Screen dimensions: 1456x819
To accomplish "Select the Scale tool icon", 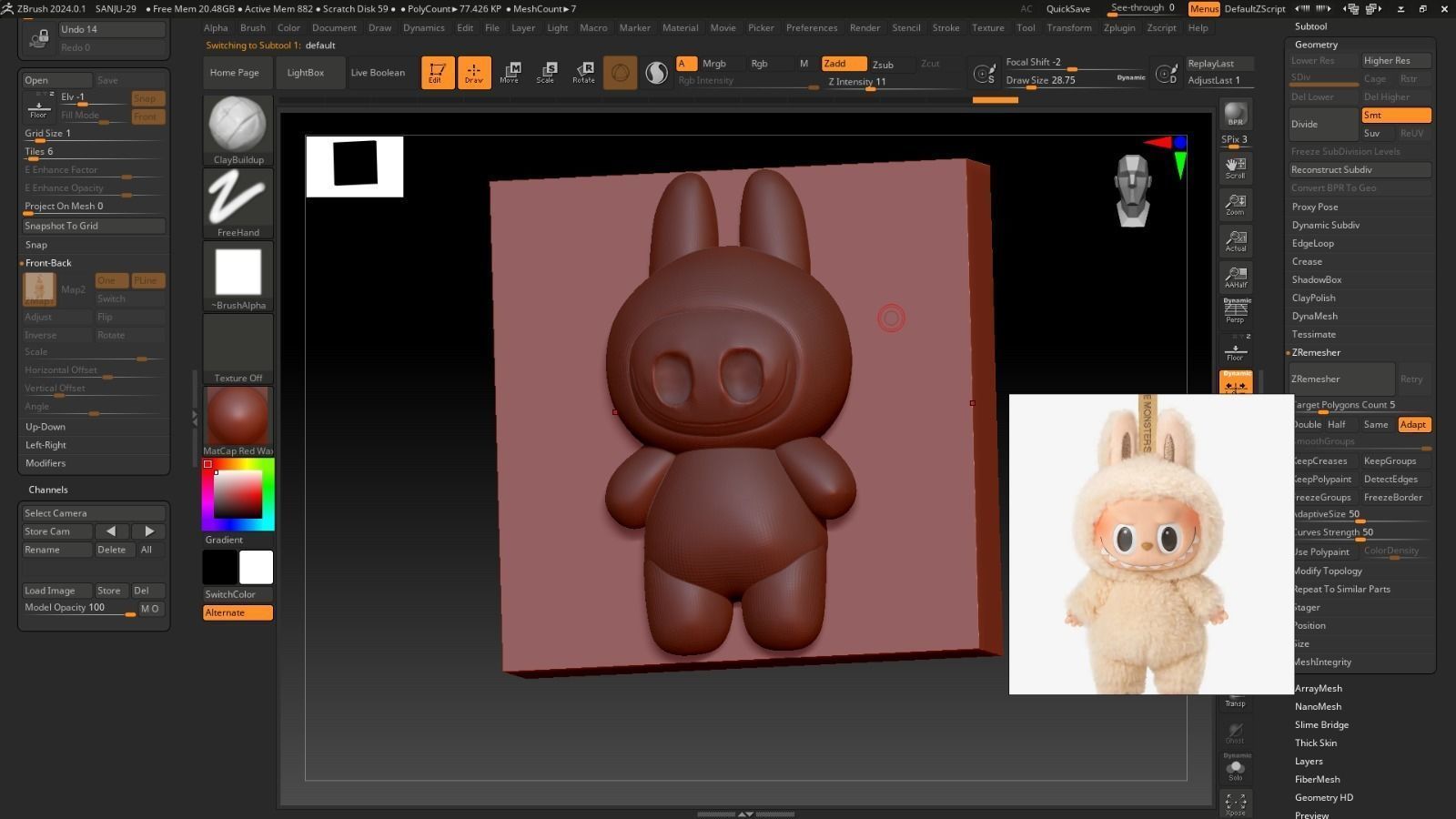I will pos(546,73).
